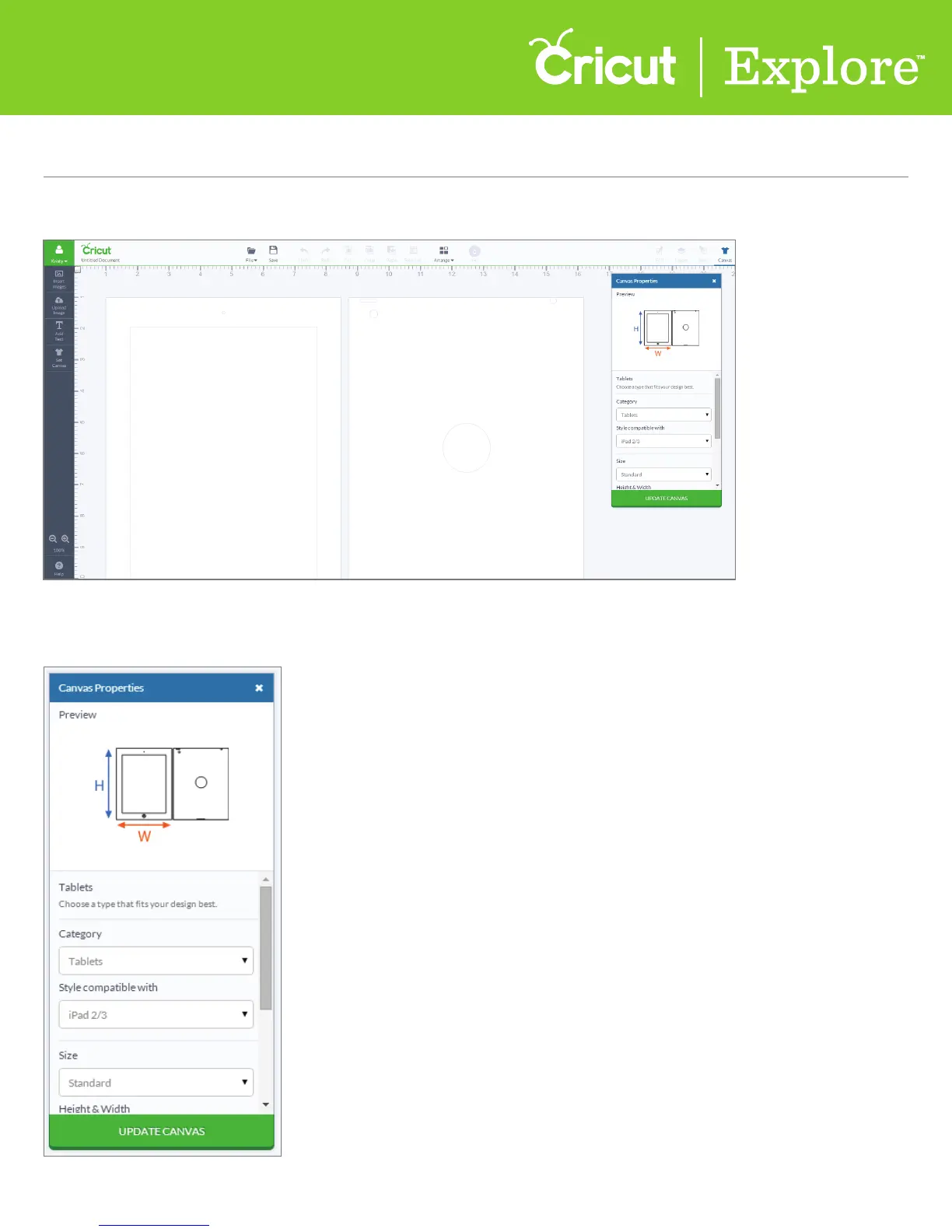Open the Layers tab at top right
The width and height of the screenshot is (952, 1232).
point(681,254)
